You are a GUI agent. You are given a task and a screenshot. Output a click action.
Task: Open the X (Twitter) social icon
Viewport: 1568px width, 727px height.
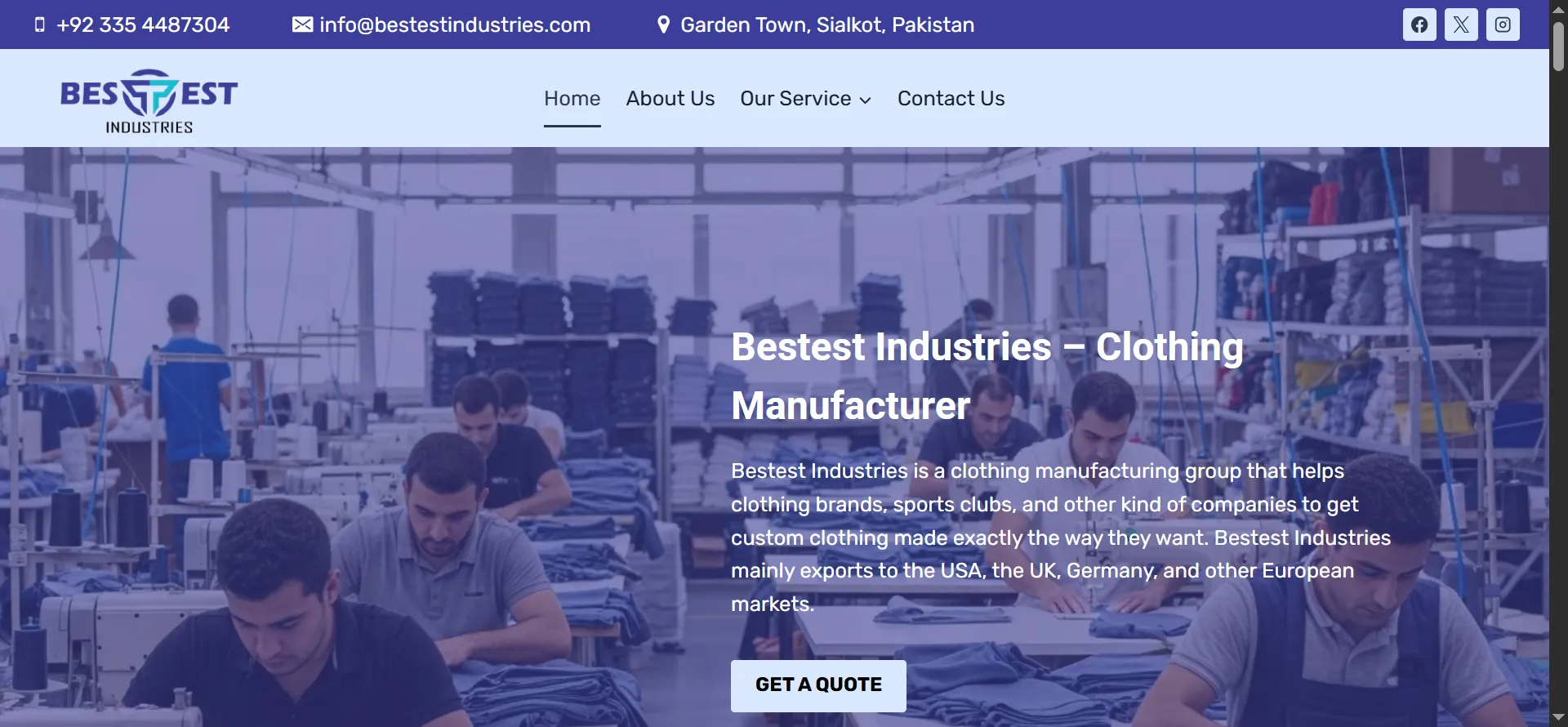[1461, 25]
